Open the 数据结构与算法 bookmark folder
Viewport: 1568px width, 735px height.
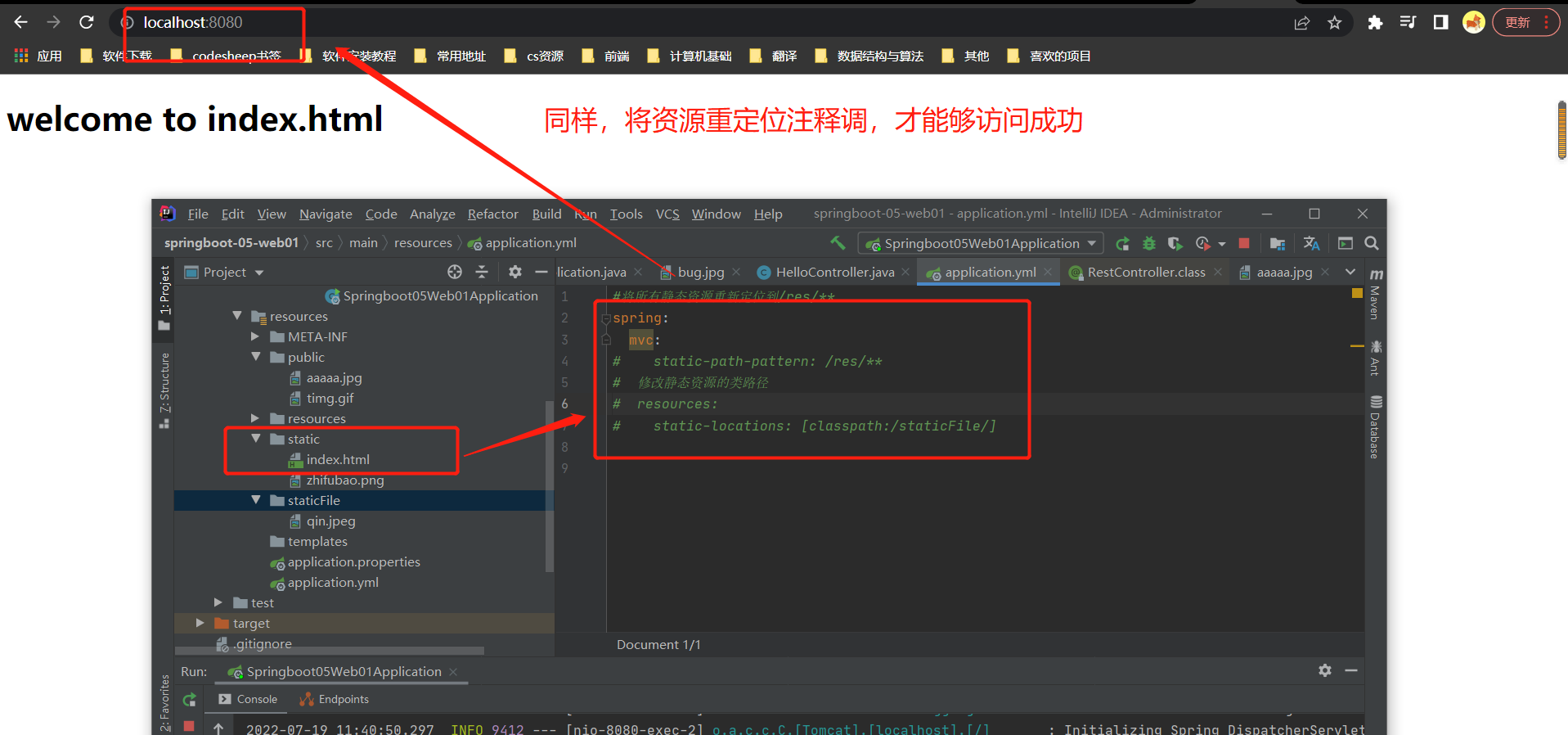tap(869, 56)
